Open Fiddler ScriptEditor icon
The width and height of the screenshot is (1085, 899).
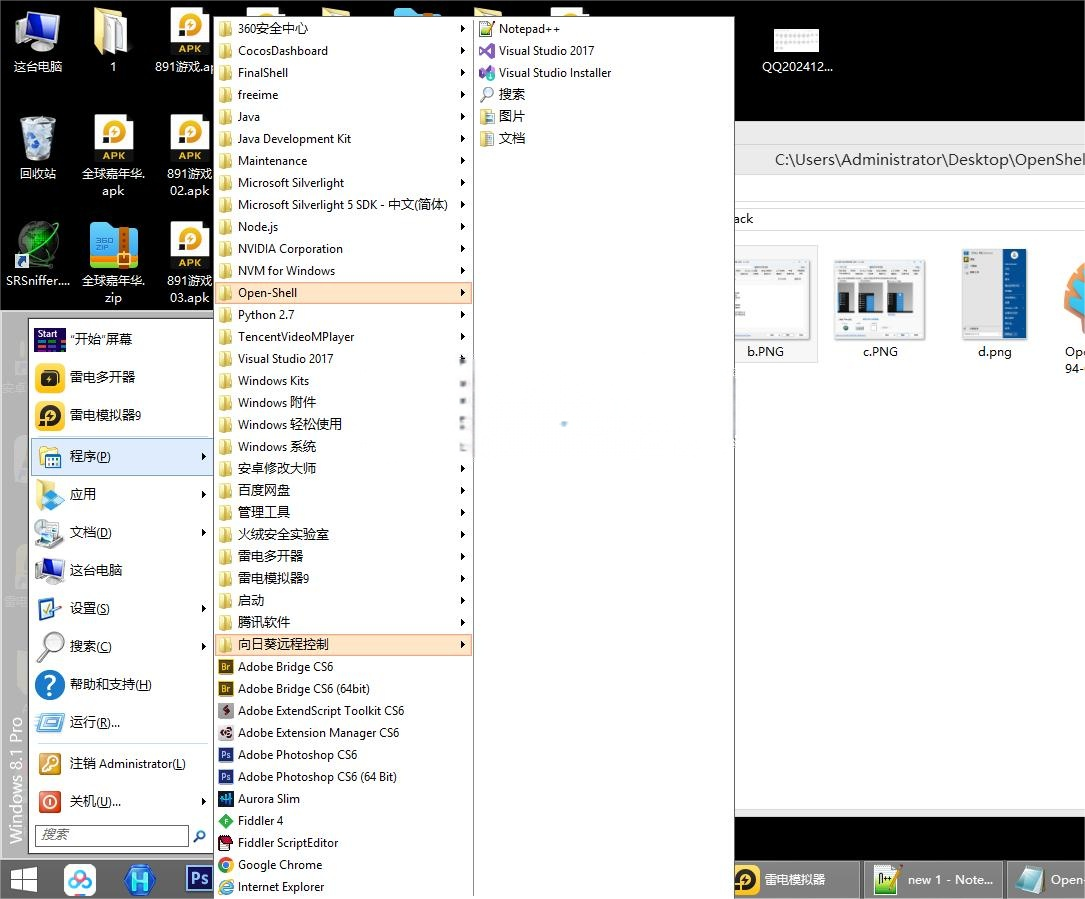226,843
